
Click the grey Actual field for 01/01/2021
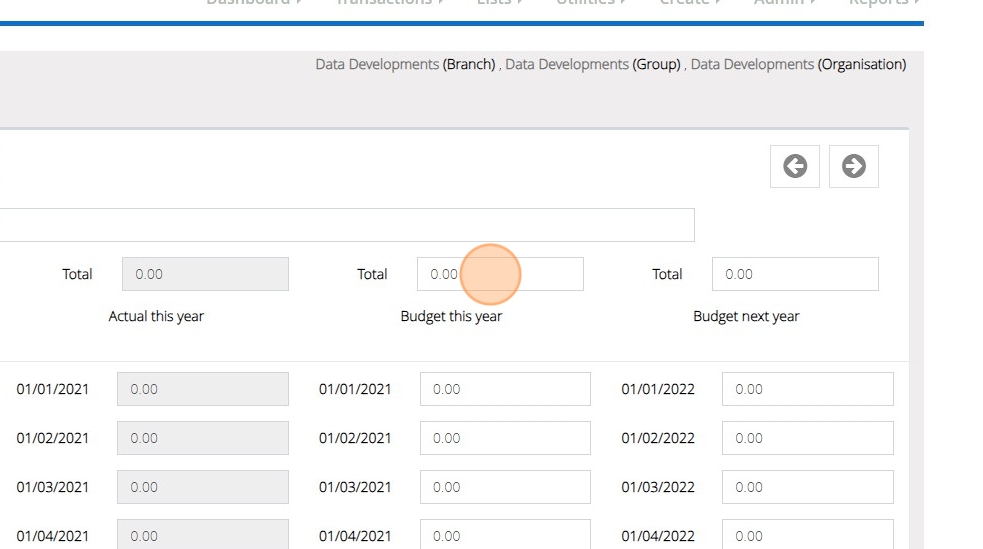click(202, 389)
